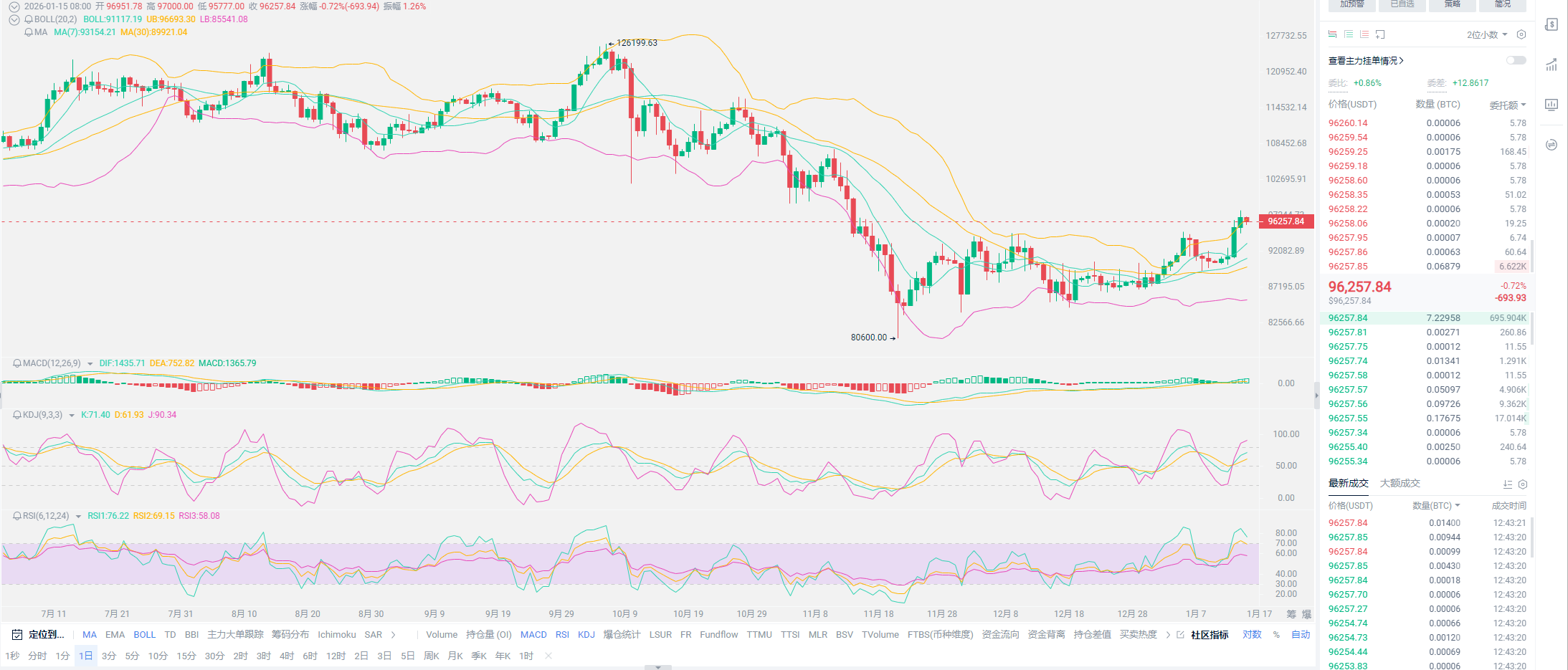Open the 委托额 column dropdown
Screen dimensions: 1568x670
click(x=1507, y=105)
